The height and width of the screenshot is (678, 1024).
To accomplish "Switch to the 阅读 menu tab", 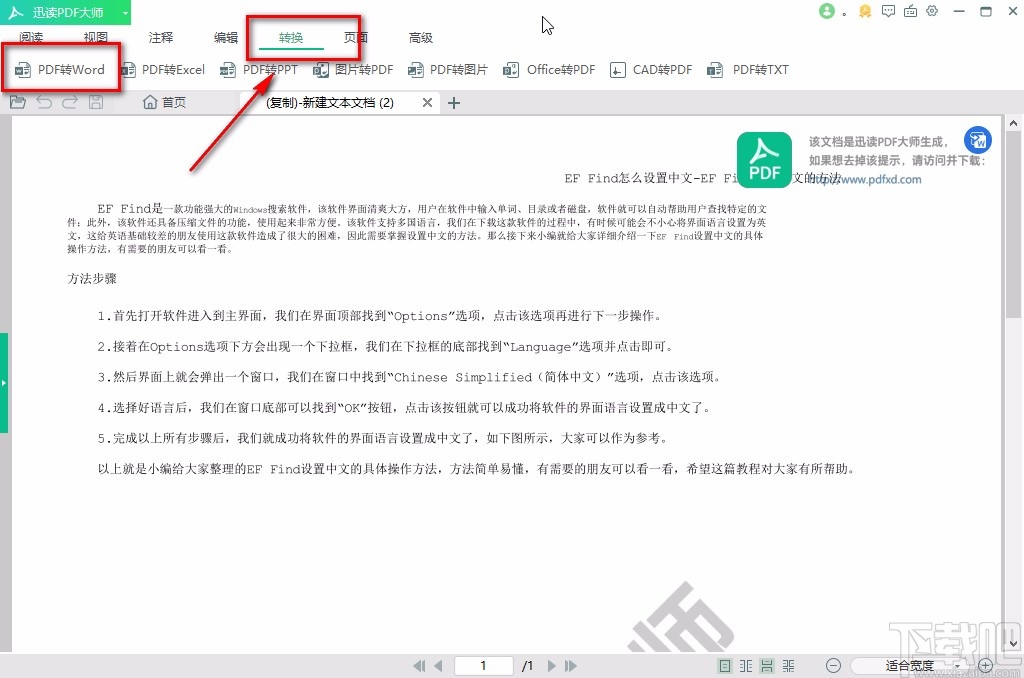I will coord(31,37).
